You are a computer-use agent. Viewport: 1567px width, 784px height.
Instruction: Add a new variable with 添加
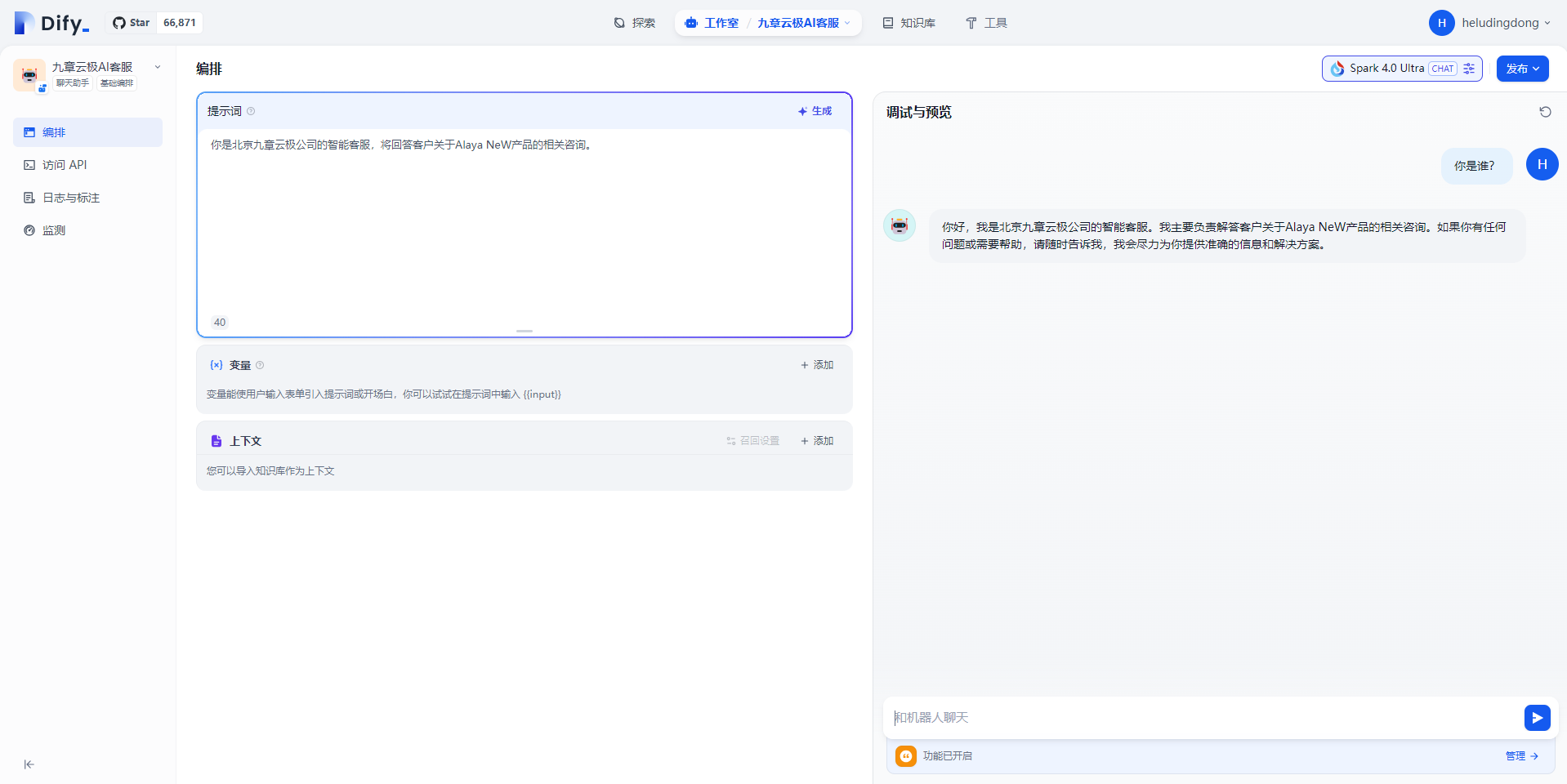coord(817,365)
